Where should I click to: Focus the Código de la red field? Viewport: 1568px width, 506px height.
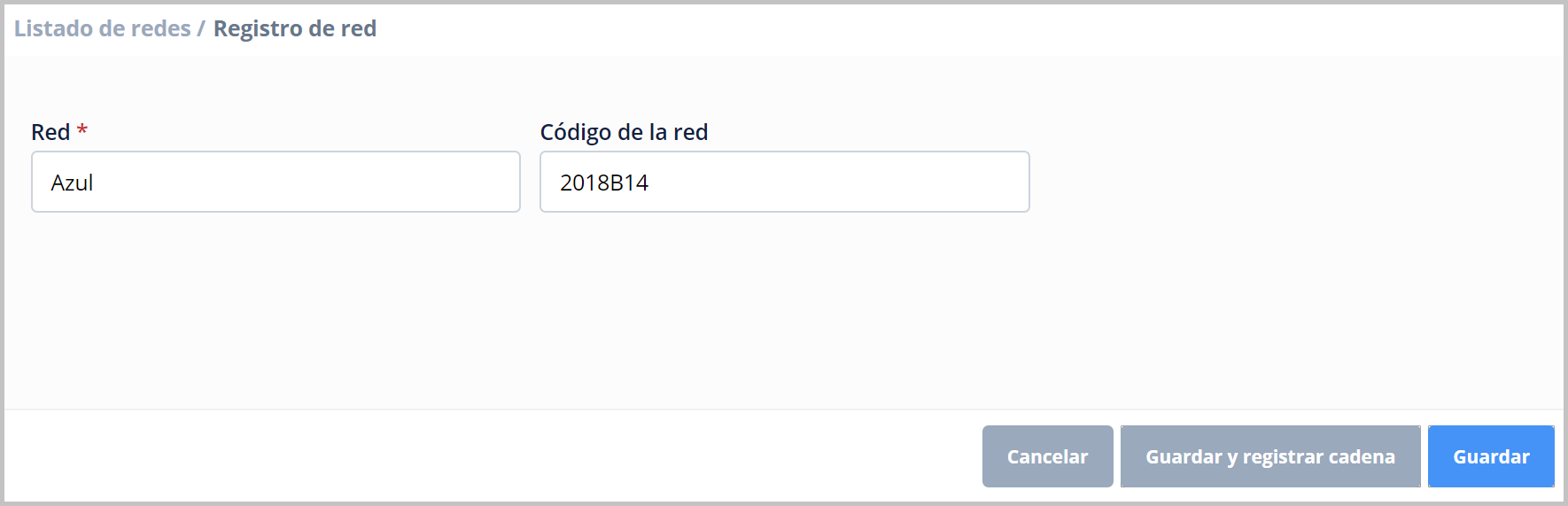pyautogui.click(x=784, y=183)
